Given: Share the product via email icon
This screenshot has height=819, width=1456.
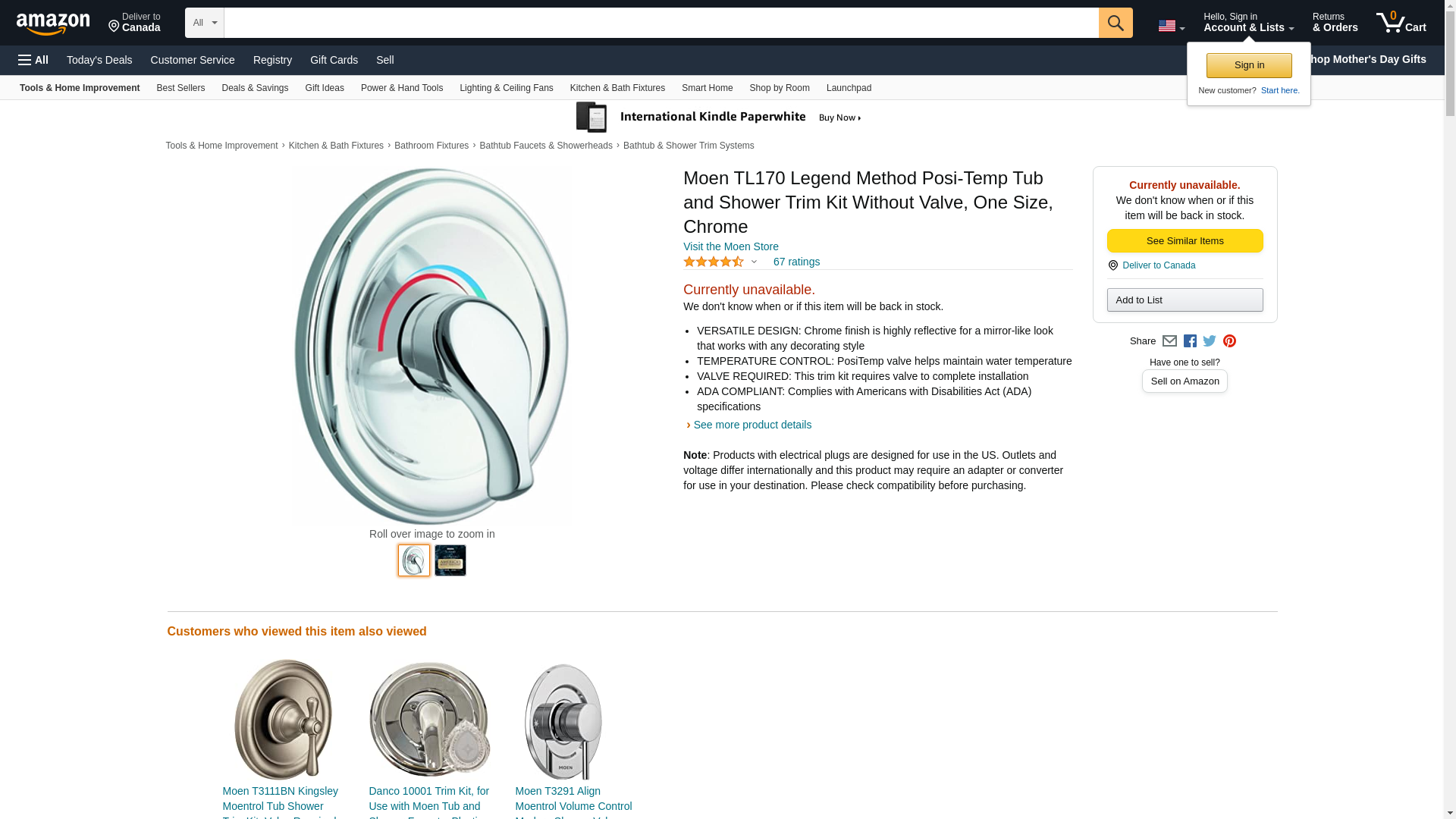Looking at the screenshot, I should coord(1169,341).
